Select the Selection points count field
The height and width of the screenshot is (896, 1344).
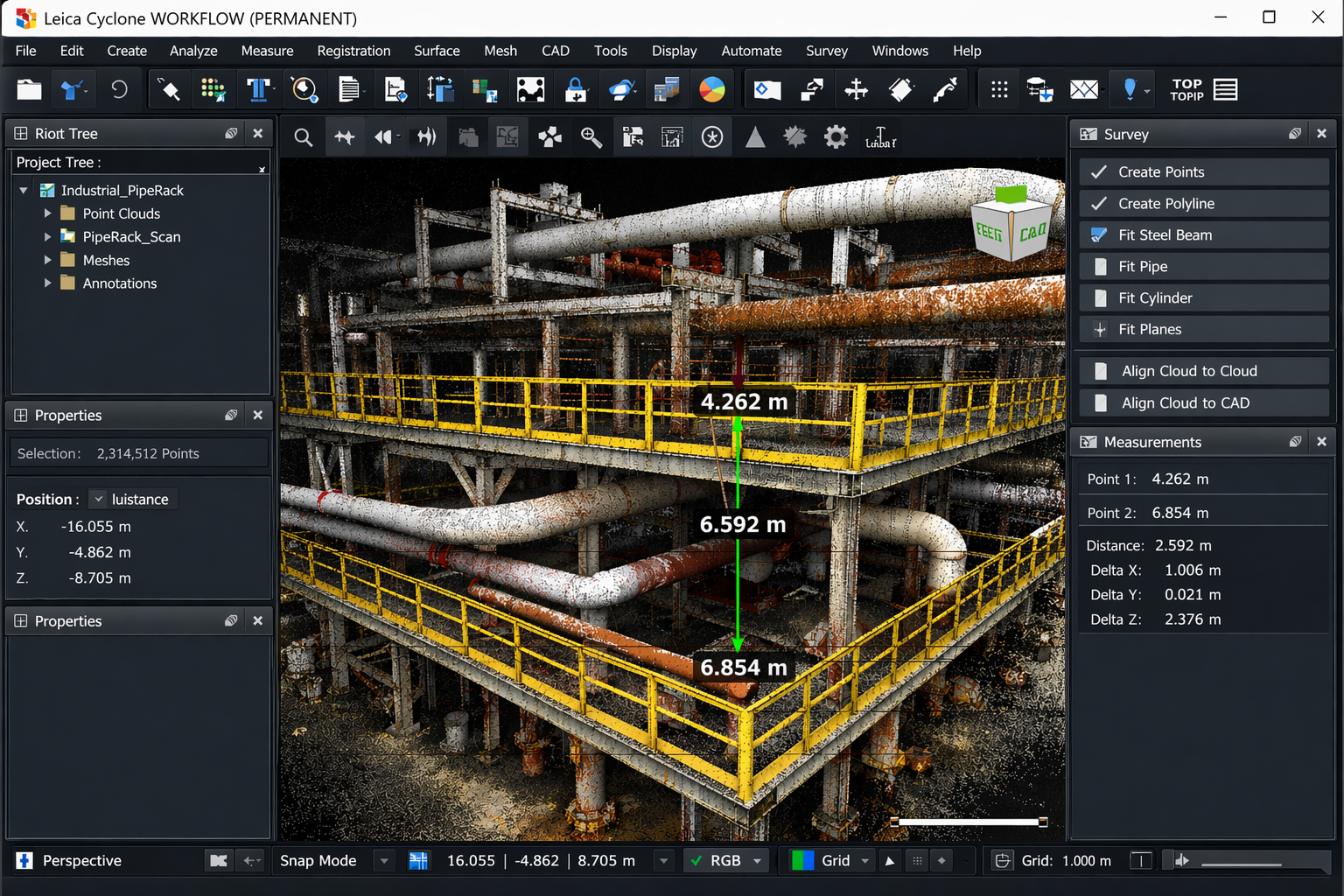138,453
